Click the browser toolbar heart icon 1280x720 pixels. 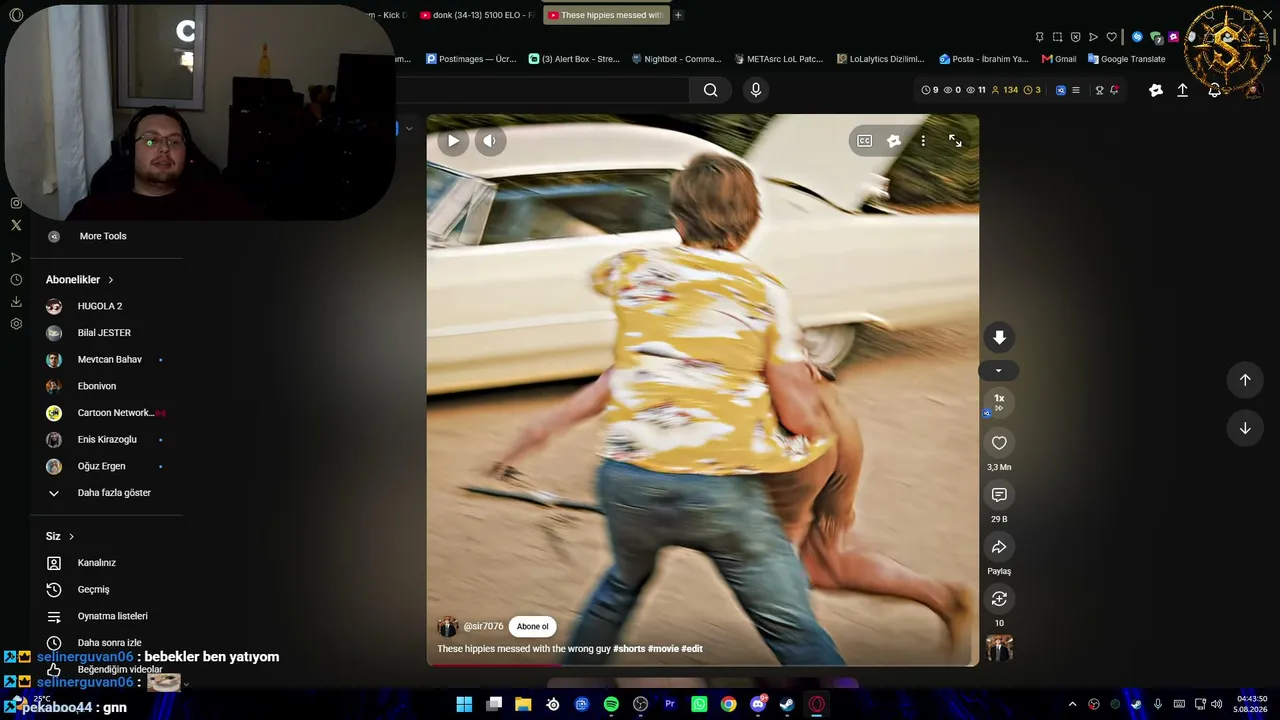(x=1111, y=37)
